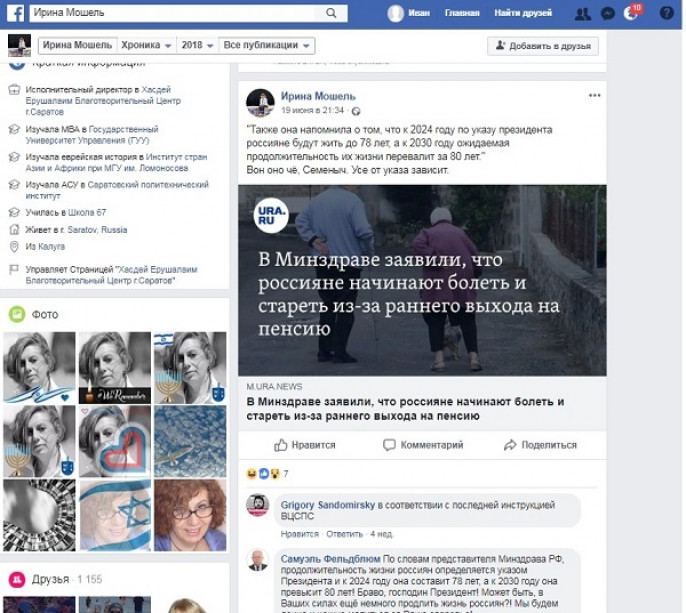Open Grigory Sandomirsky's comment avatar
This screenshot has height=613, width=686.
pyautogui.click(x=258, y=505)
